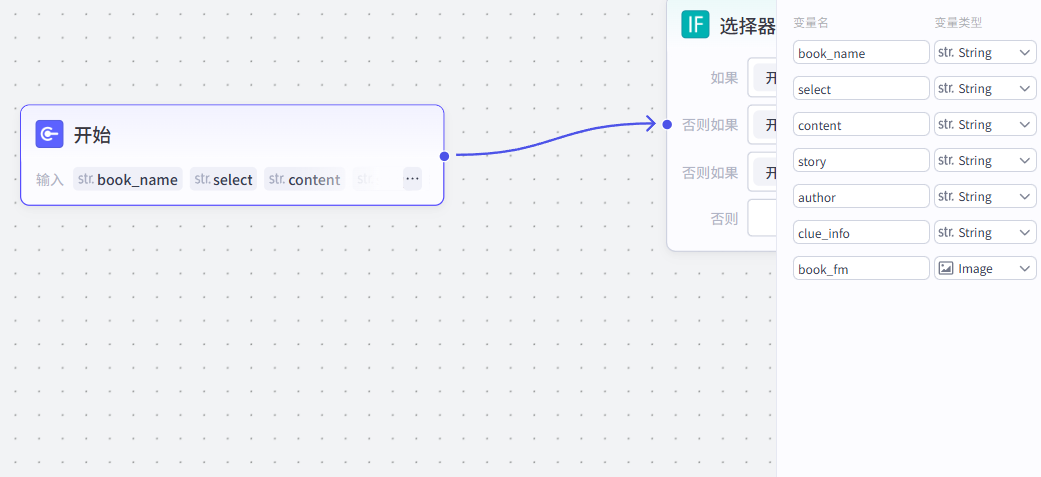Change the story variable type dropdown

click(985, 160)
